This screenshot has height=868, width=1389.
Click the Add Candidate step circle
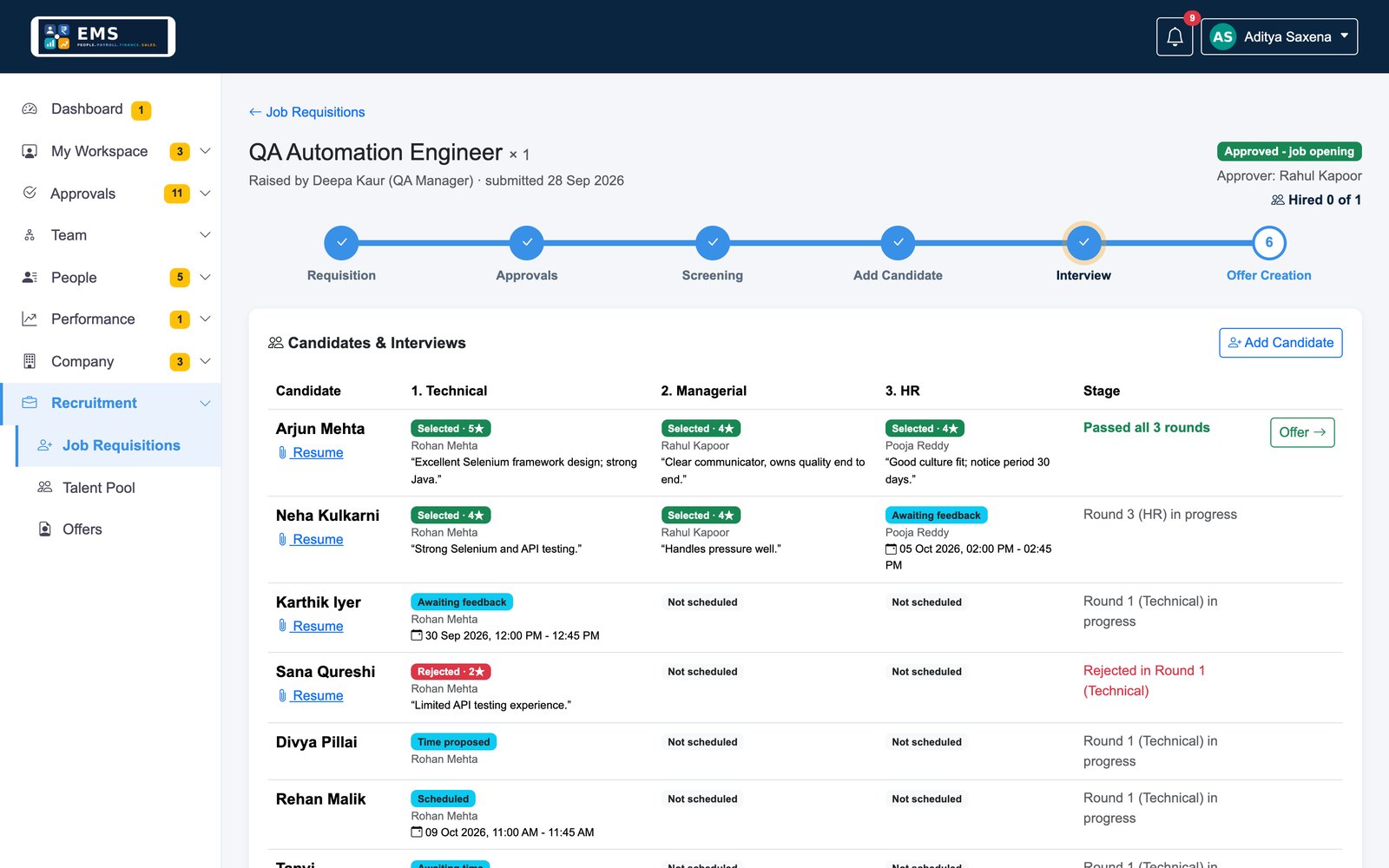898,243
